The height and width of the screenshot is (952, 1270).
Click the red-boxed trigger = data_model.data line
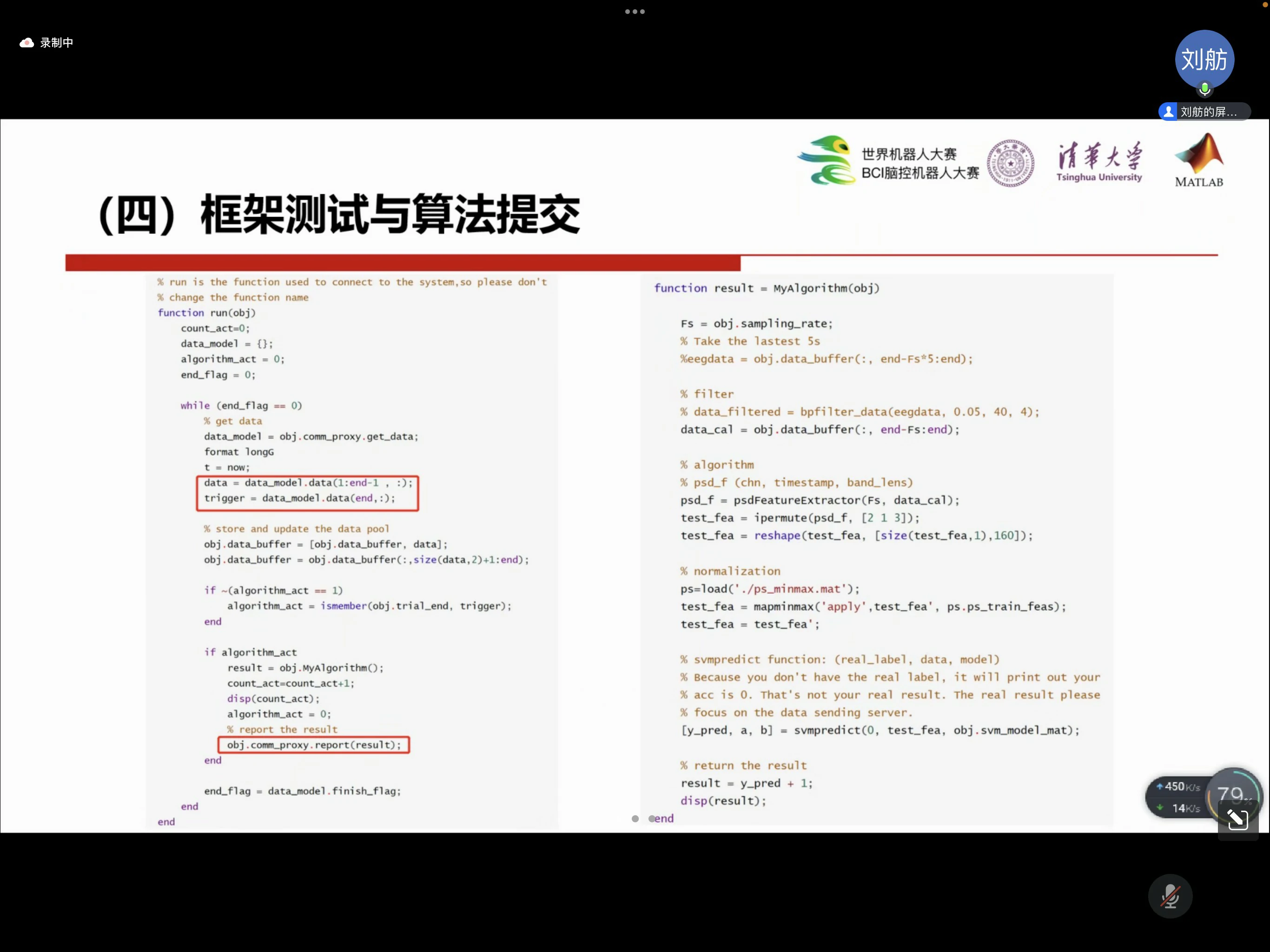pyautogui.click(x=300, y=498)
